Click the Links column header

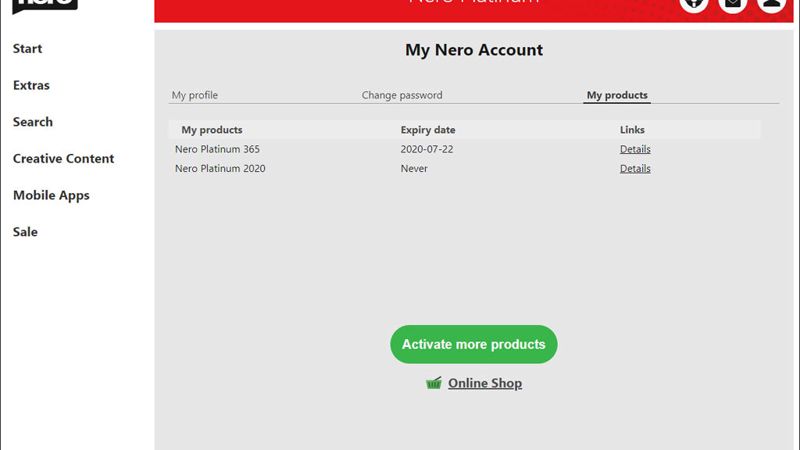click(632, 130)
